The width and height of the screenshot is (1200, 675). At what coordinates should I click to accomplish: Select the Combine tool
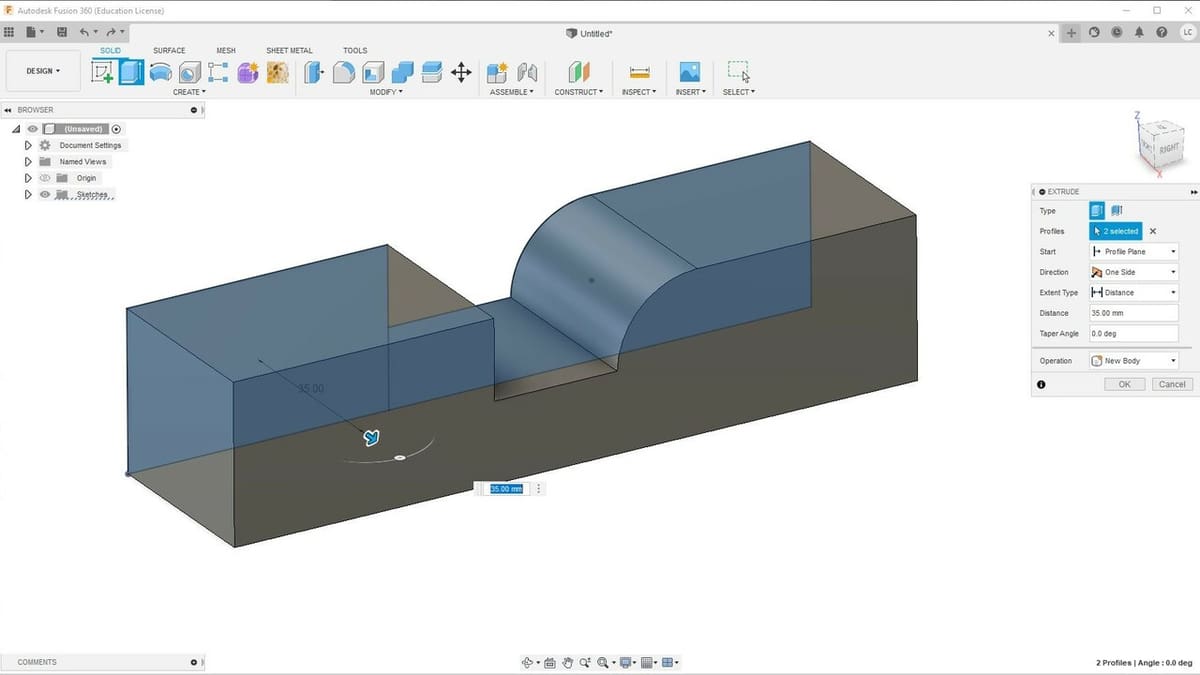pyautogui.click(x=402, y=72)
